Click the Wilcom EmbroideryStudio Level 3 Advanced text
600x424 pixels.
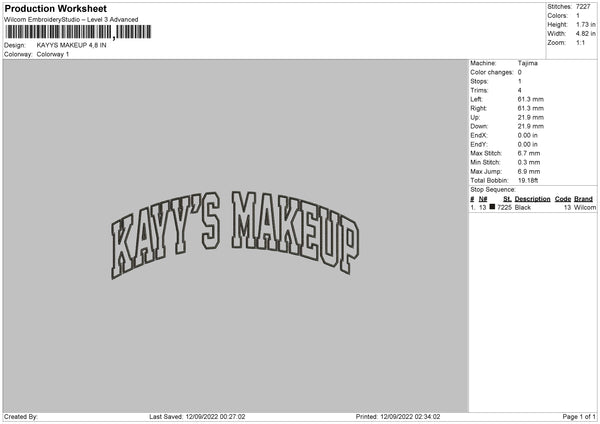pos(71,20)
